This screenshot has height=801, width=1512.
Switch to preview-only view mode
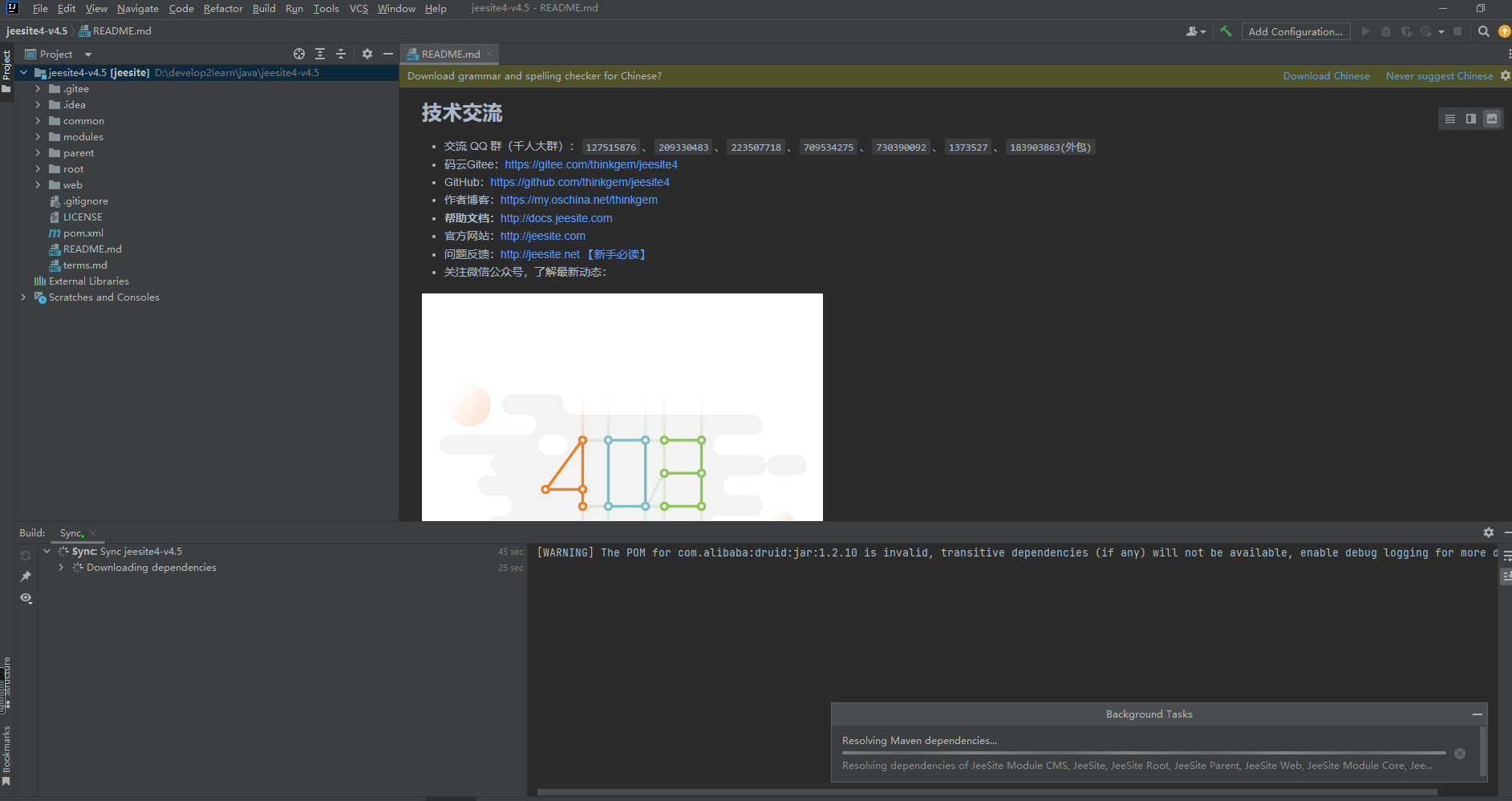pyautogui.click(x=1492, y=119)
